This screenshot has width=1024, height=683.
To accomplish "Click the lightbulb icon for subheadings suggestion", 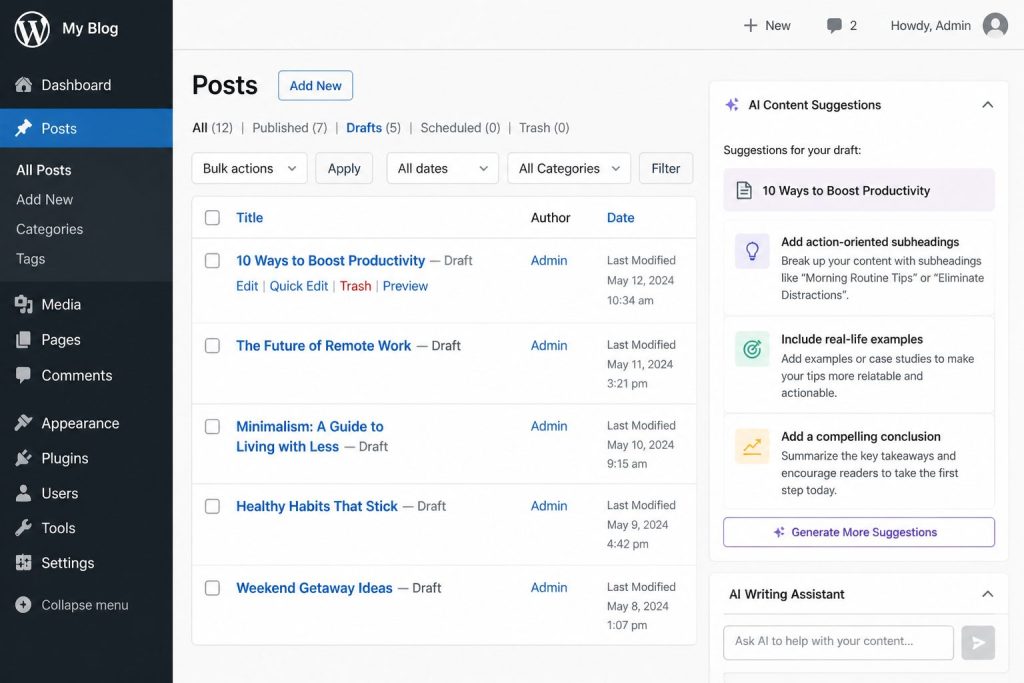I will pos(752,251).
